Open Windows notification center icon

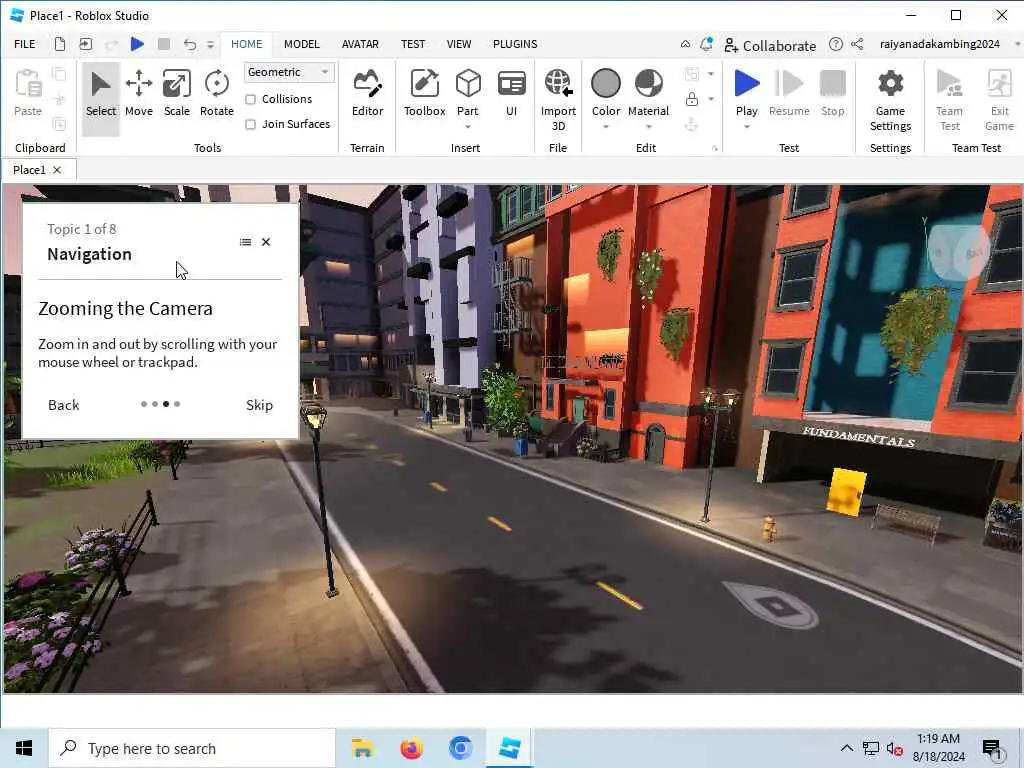991,748
